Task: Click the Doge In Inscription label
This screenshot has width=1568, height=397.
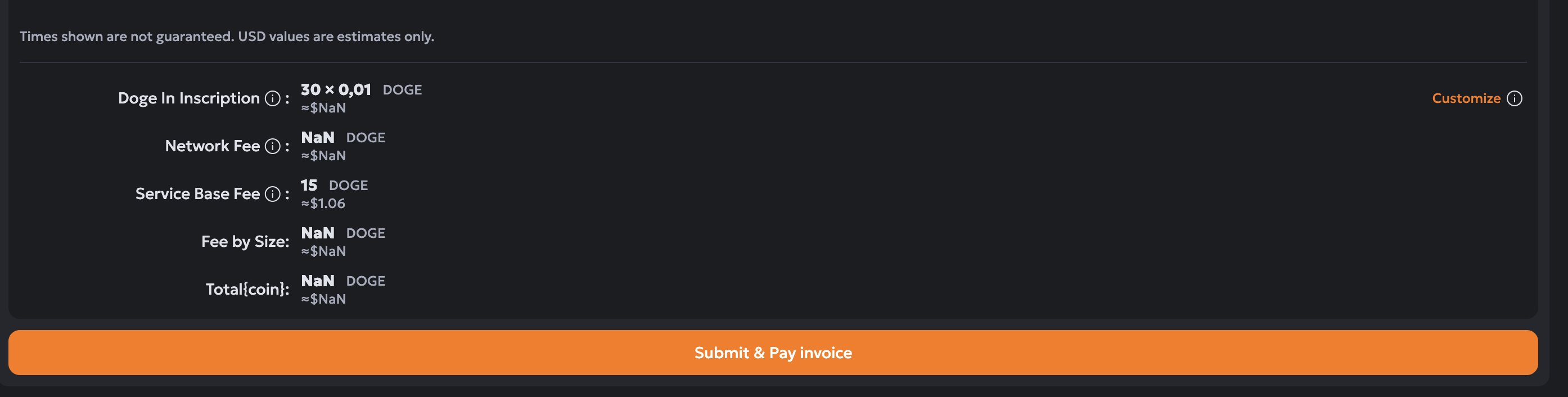Action: click(x=189, y=98)
